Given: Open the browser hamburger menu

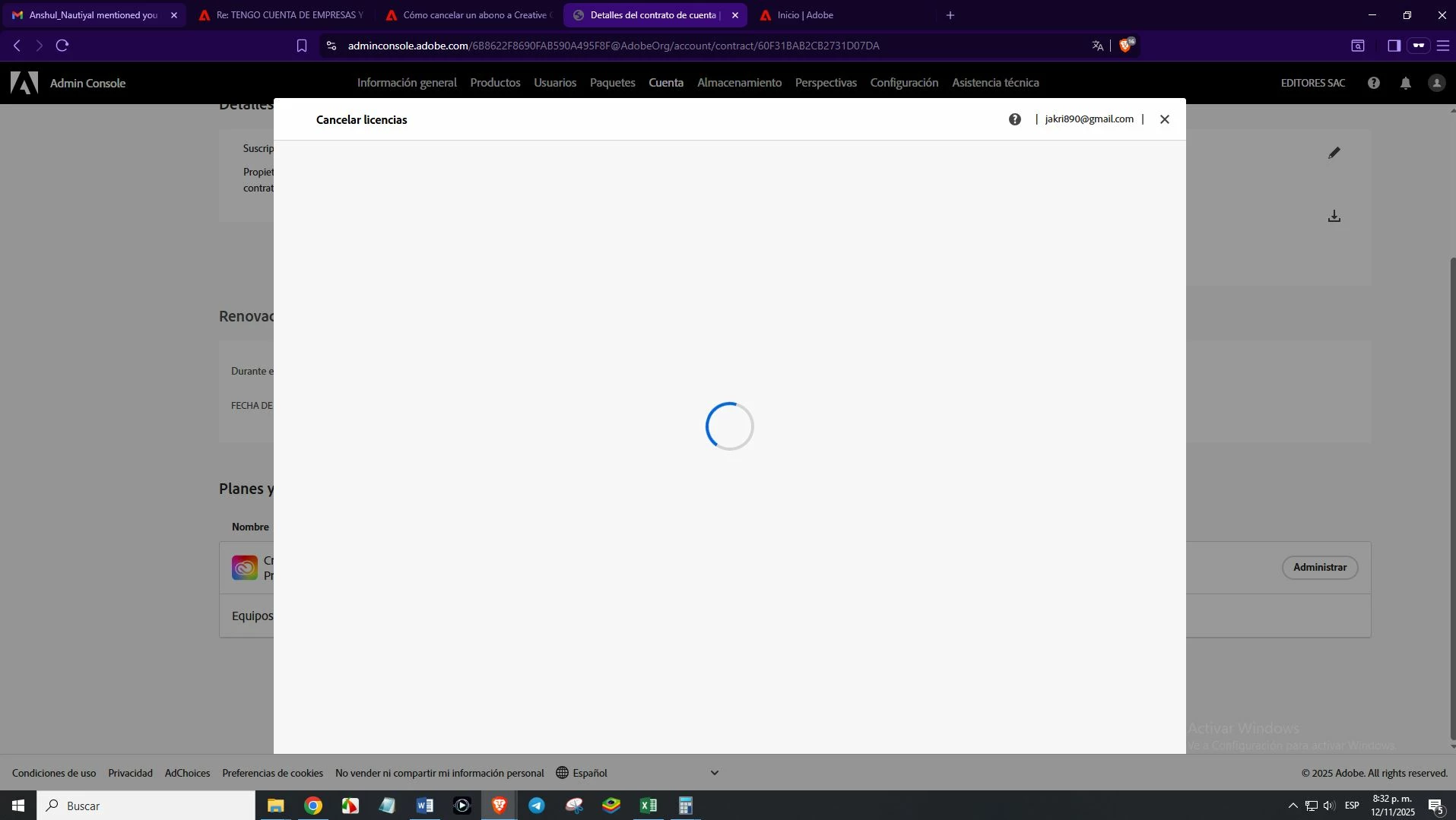Looking at the screenshot, I should click(1443, 46).
